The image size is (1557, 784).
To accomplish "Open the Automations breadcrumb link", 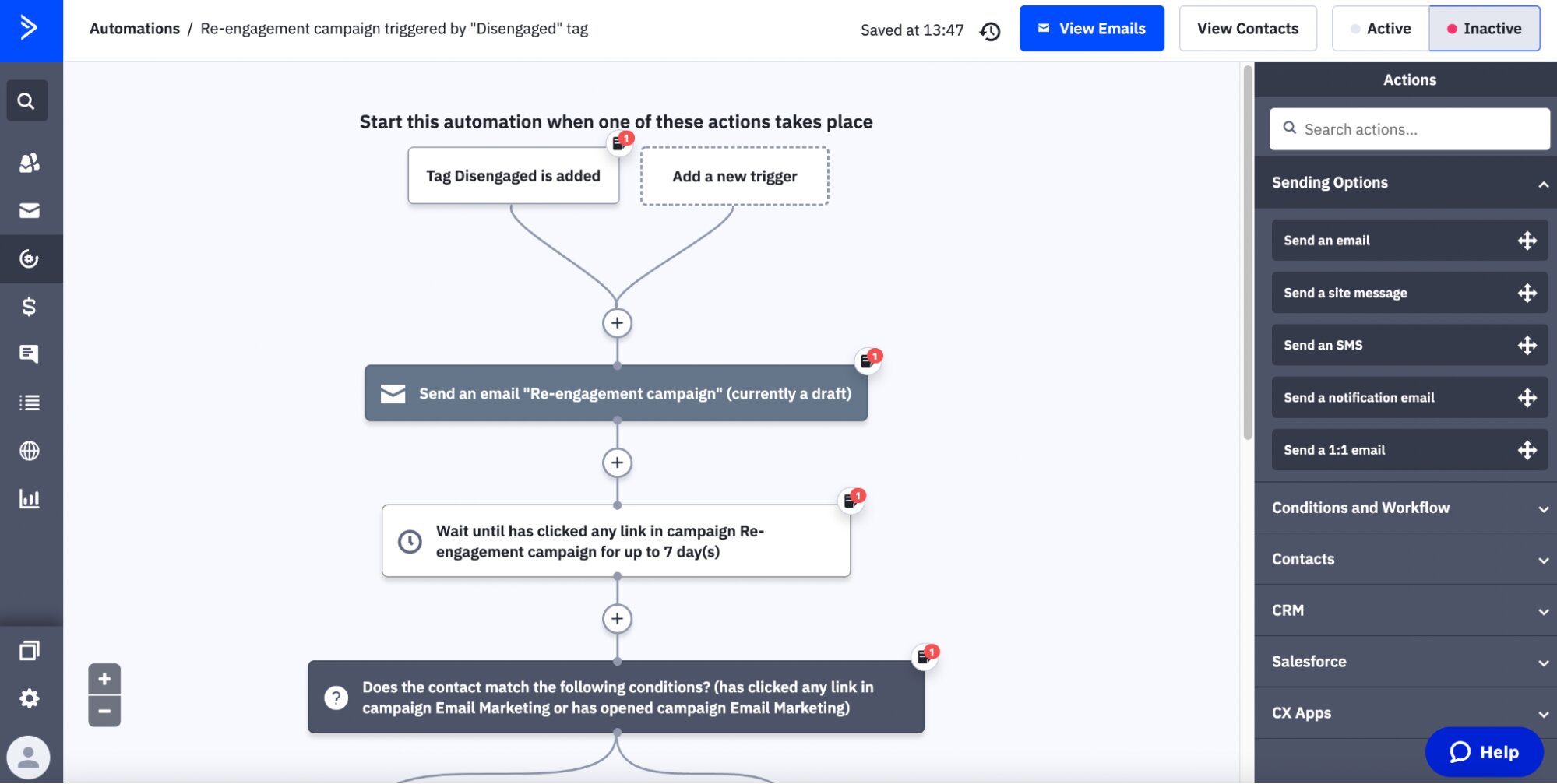I will point(134,28).
